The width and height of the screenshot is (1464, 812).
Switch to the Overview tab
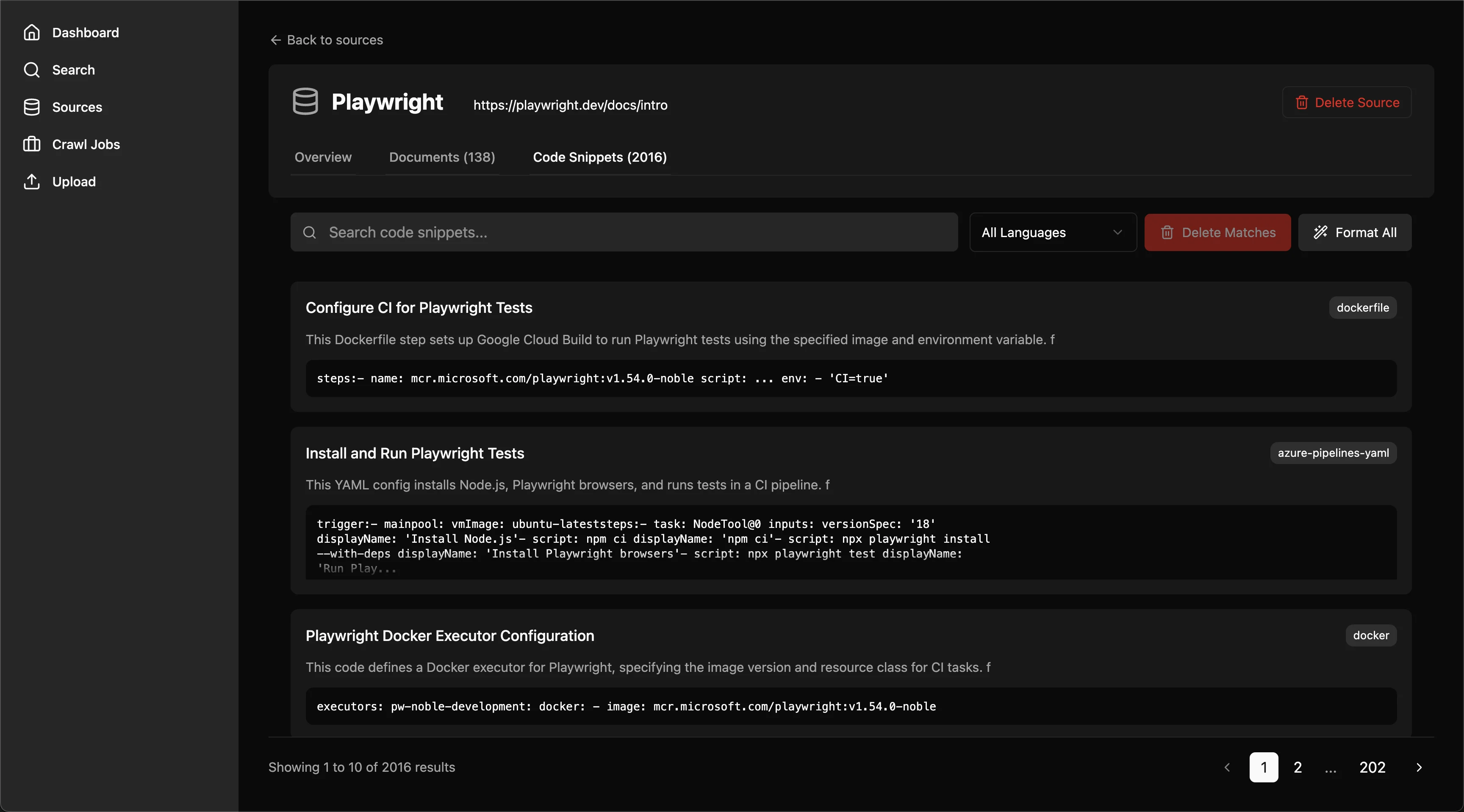pyautogui.click(x=323, y=157)
